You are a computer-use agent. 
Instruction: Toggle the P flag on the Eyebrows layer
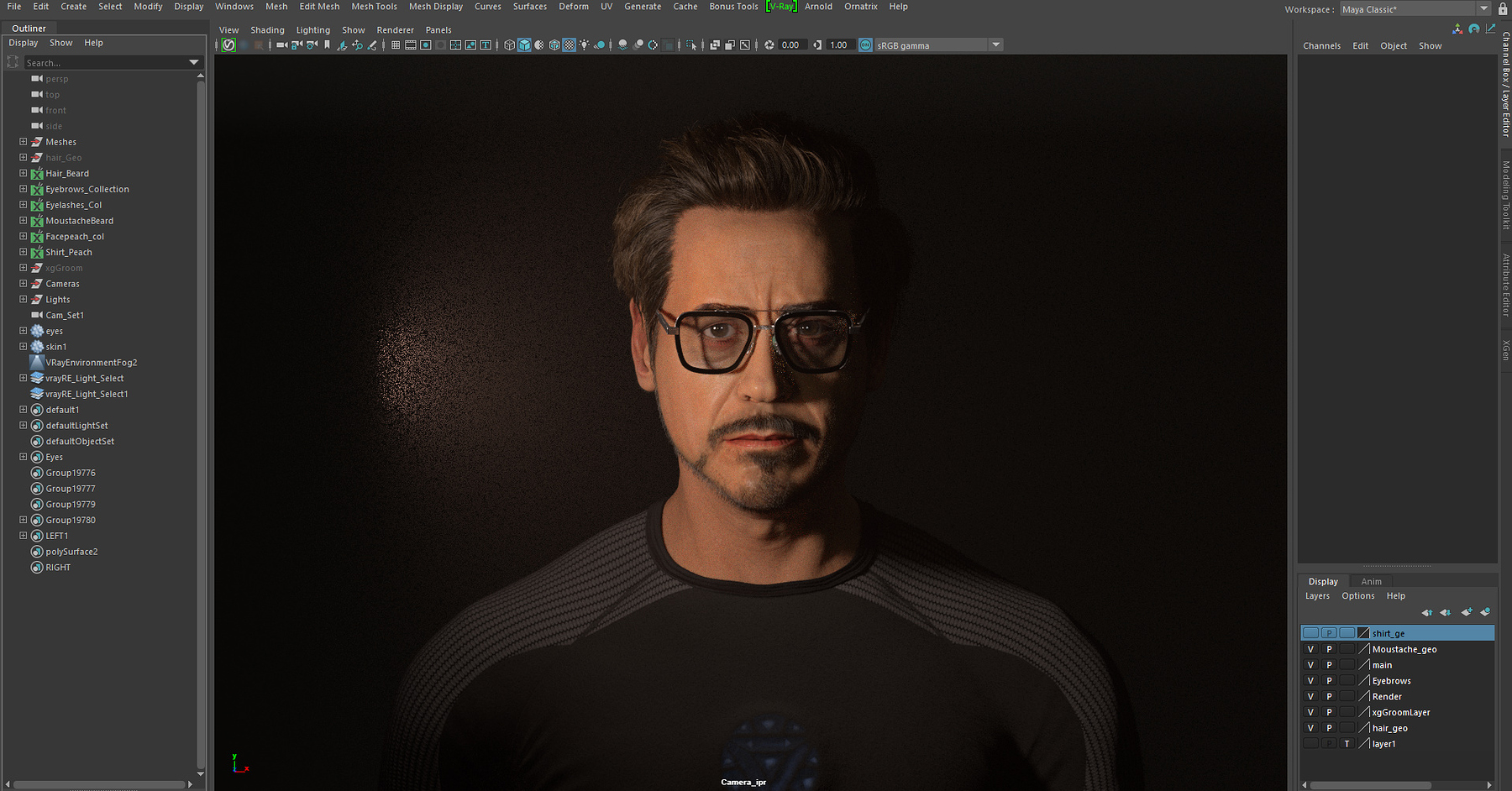click(x=1329, y=681)
